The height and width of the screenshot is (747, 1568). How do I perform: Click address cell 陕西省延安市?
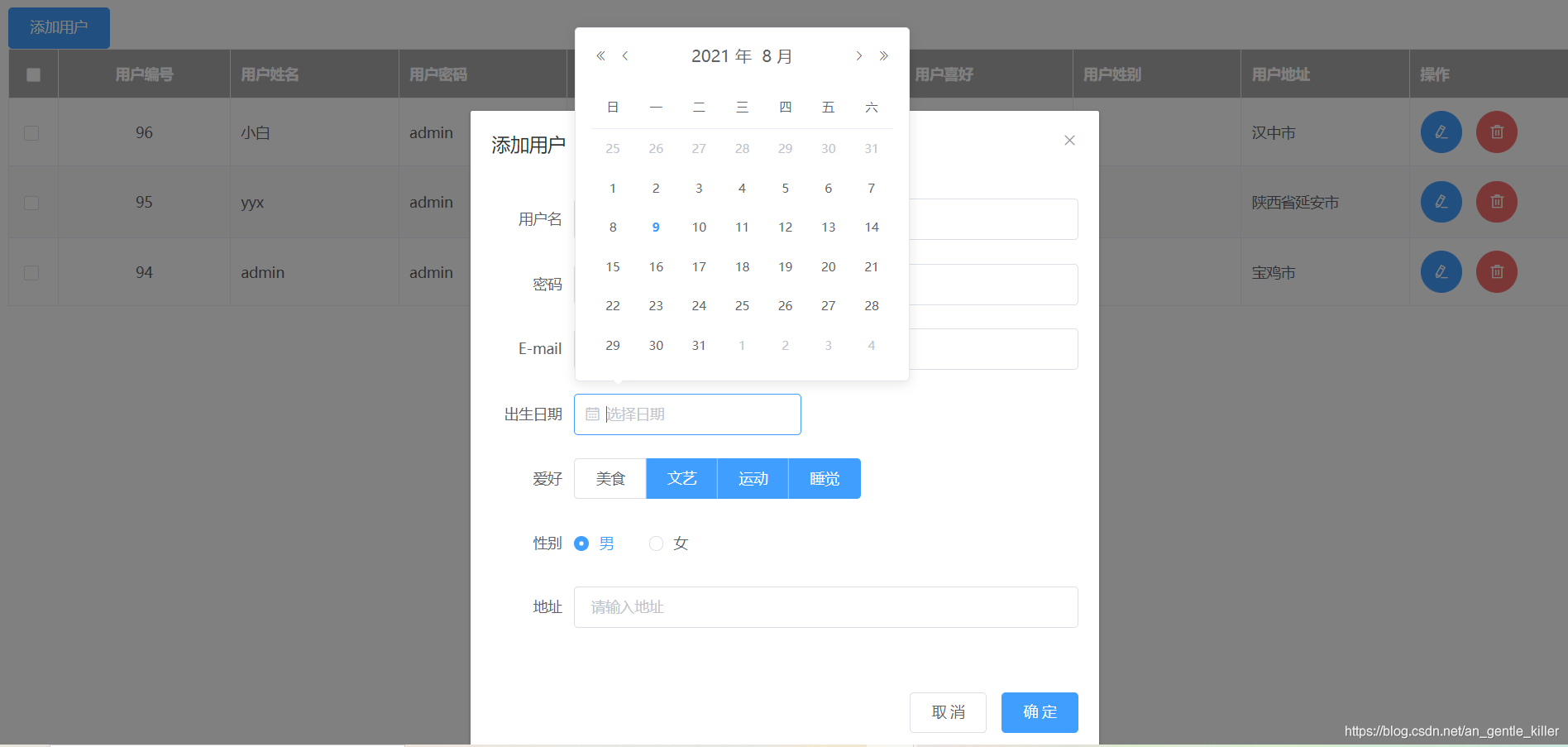[1295, 203]
